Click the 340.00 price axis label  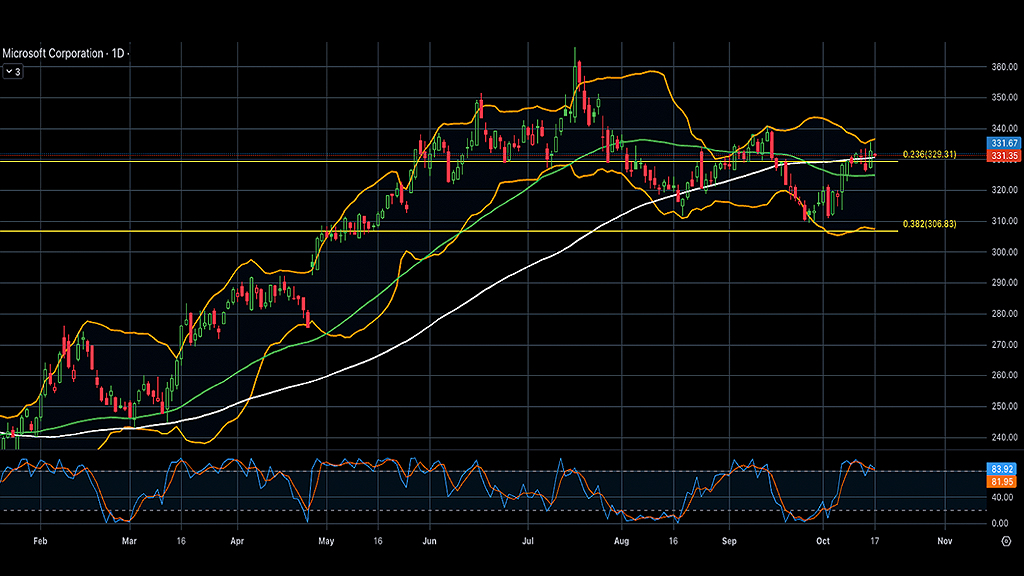coord(1004,129)
